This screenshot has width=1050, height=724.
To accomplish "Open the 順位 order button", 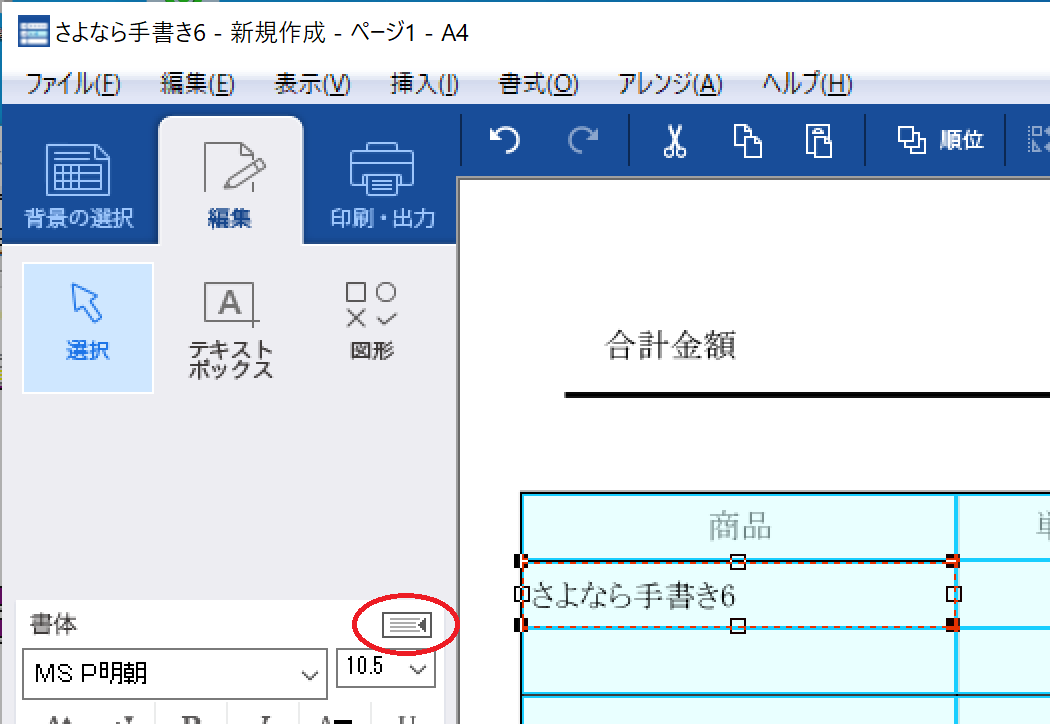I will click(940, 140).
